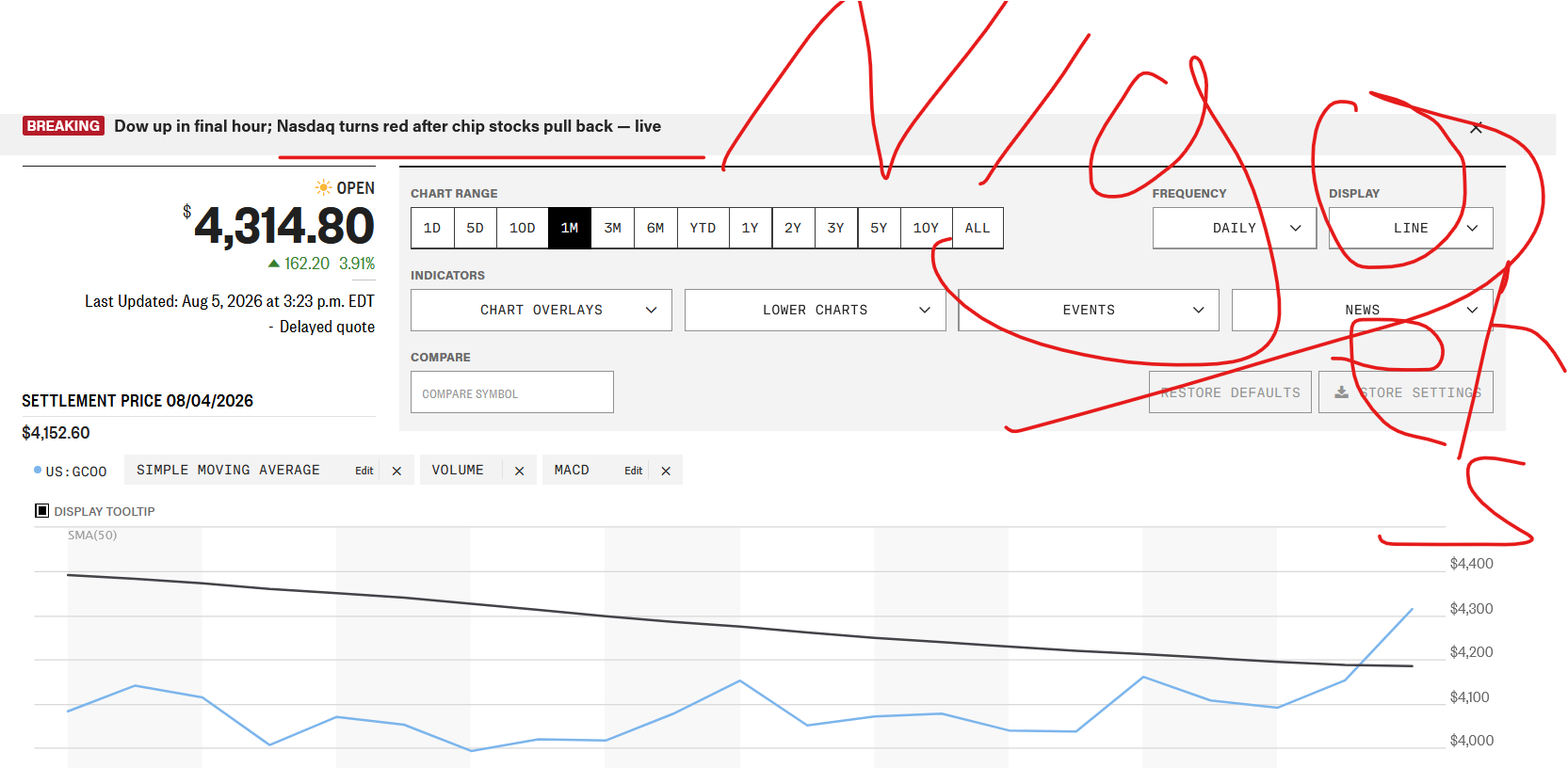Close the breaking news banner
The width and height of the screenshot is (1568, 768).
(x=1476, y=128)
